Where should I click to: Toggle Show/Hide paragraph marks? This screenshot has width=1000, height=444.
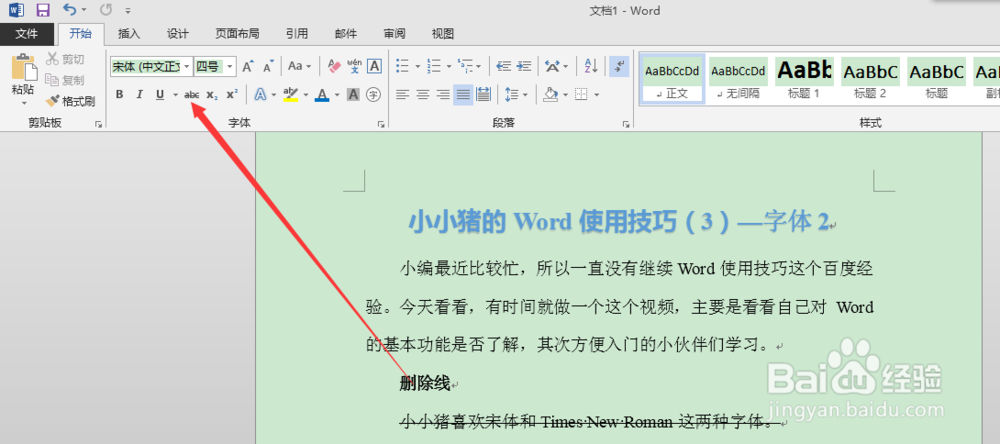pyautogui.click(x=619, y=66)
